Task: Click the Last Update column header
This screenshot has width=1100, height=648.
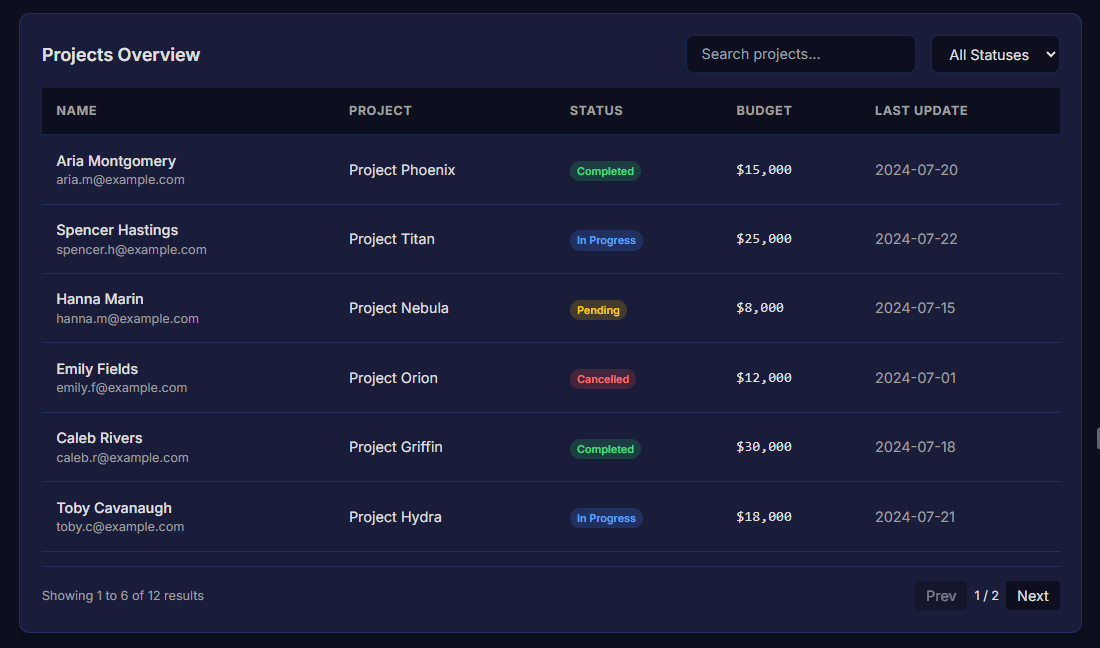Action: click(x=921, y=111)
